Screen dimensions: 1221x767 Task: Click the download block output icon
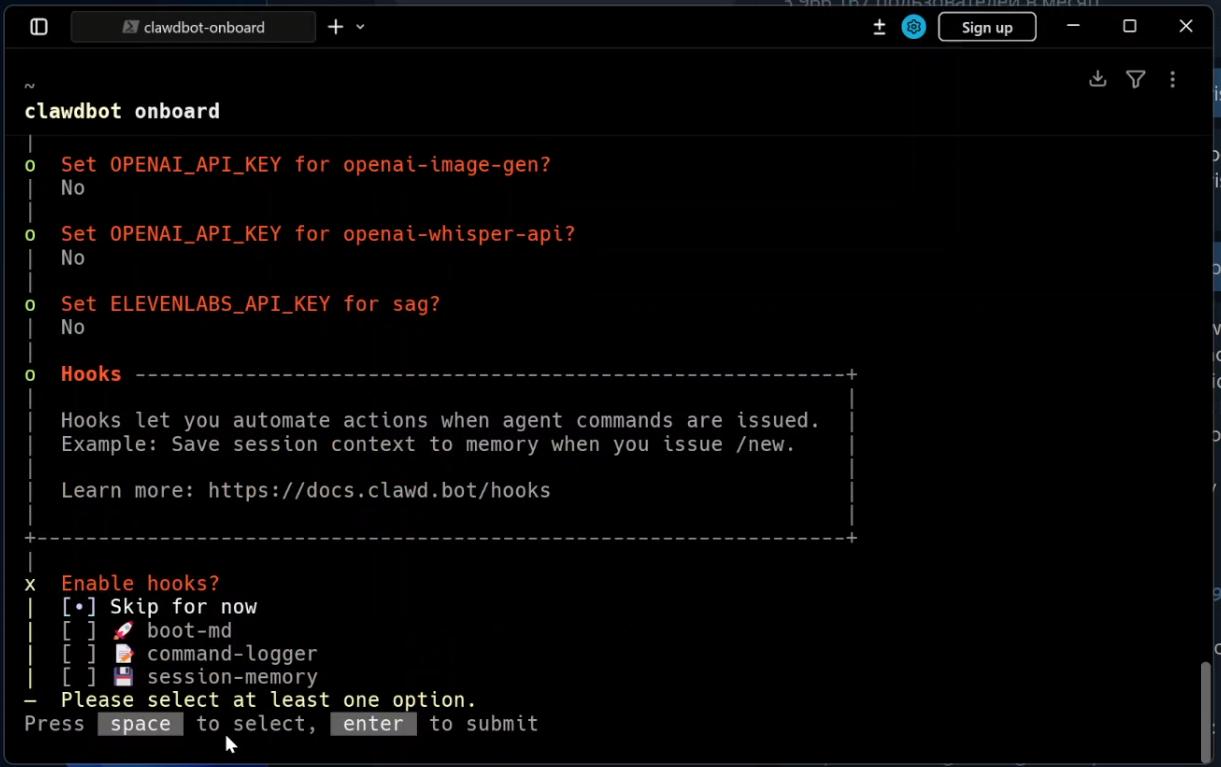1097,78
